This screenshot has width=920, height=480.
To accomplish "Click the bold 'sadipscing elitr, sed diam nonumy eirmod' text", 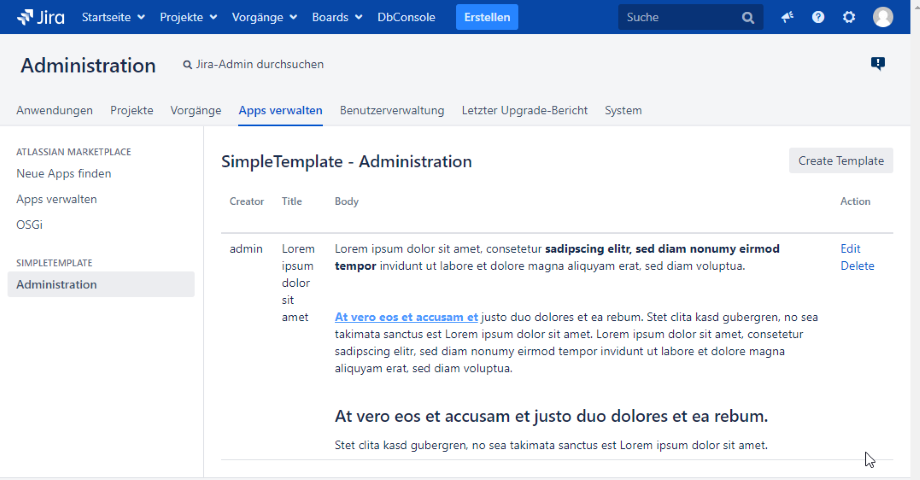I will (x=662, y=249).
